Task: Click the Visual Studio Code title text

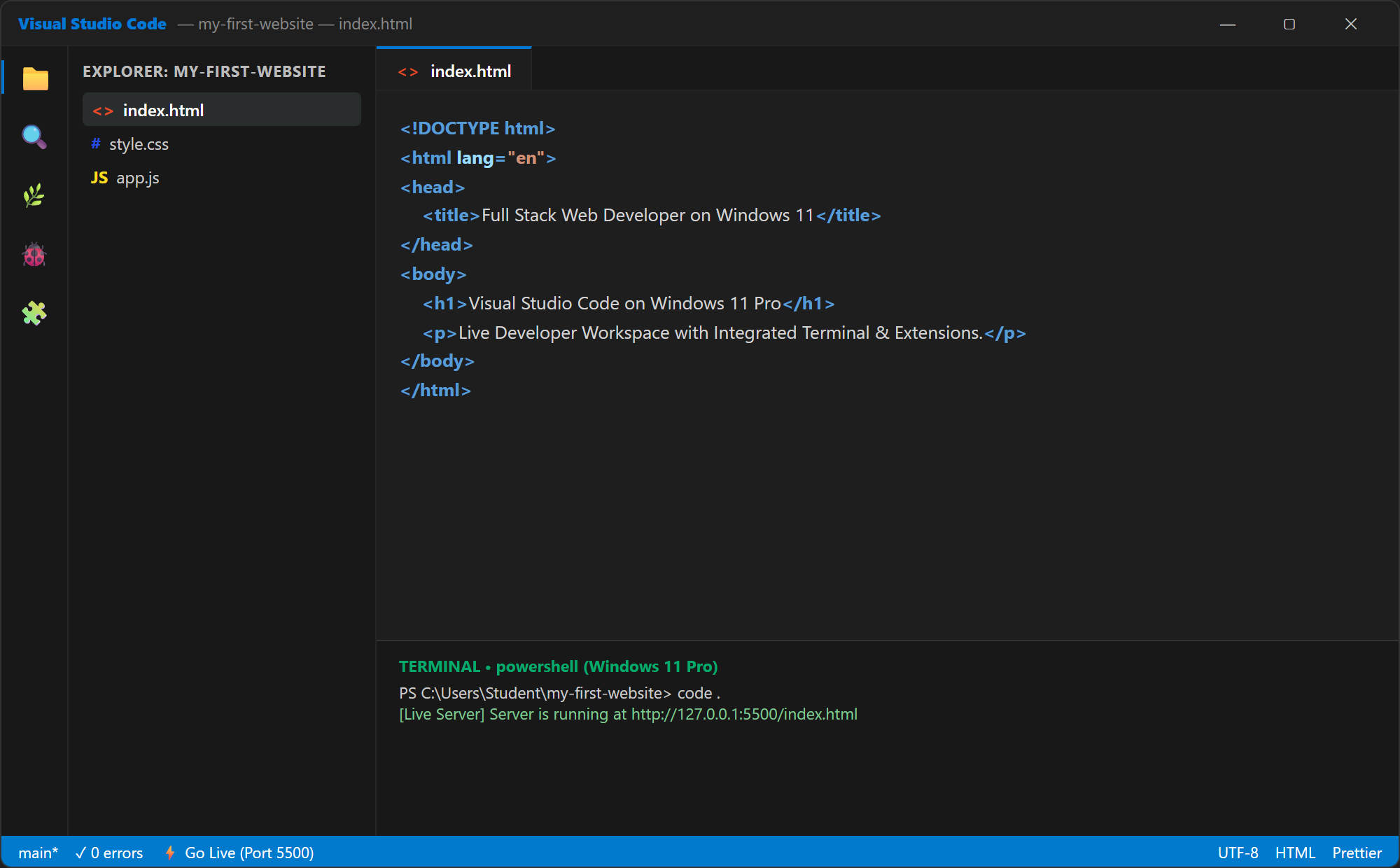Action: coord(92,24)
